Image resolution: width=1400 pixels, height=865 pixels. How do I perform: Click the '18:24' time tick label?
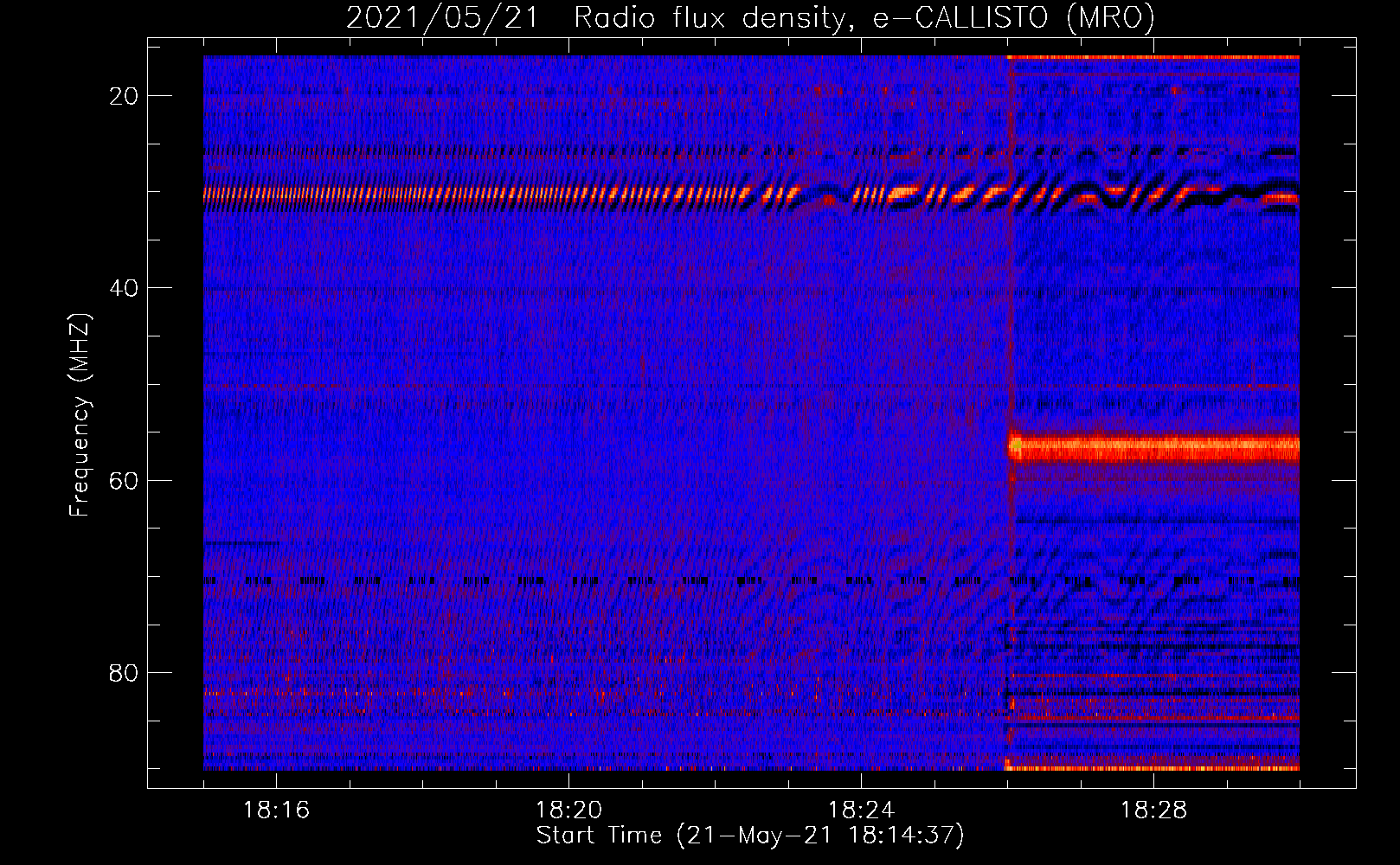(x=861, y=811)
